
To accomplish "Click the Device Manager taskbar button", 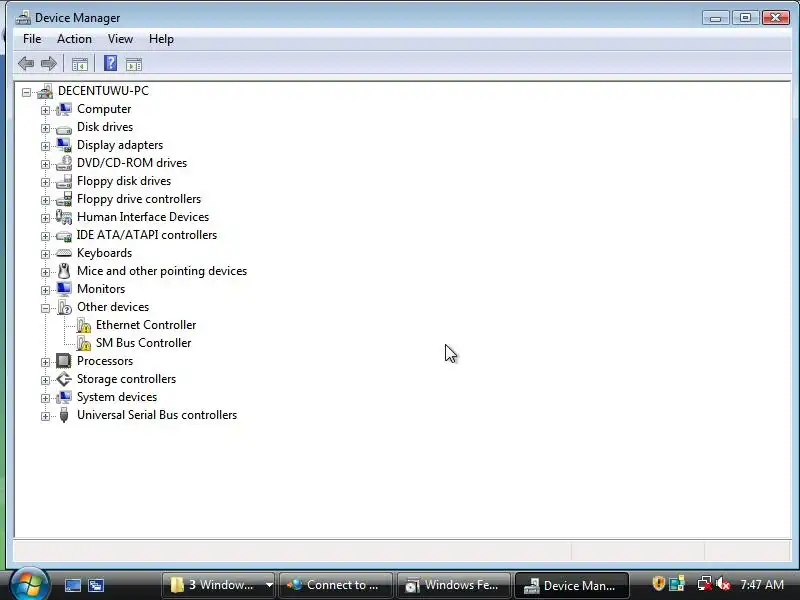I will (x=571, y=585).
